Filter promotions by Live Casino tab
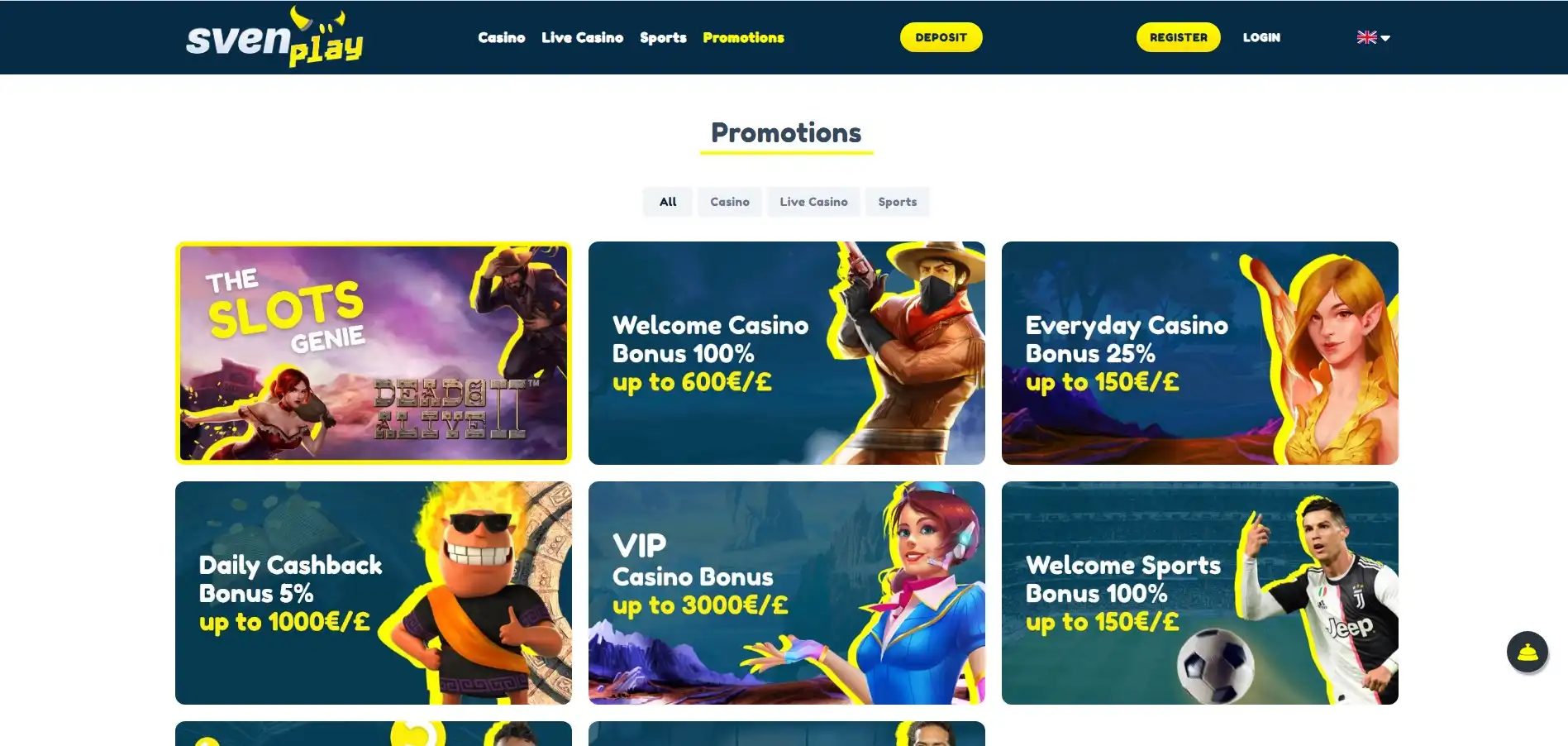1568x746 pixels. pos(813,202)
